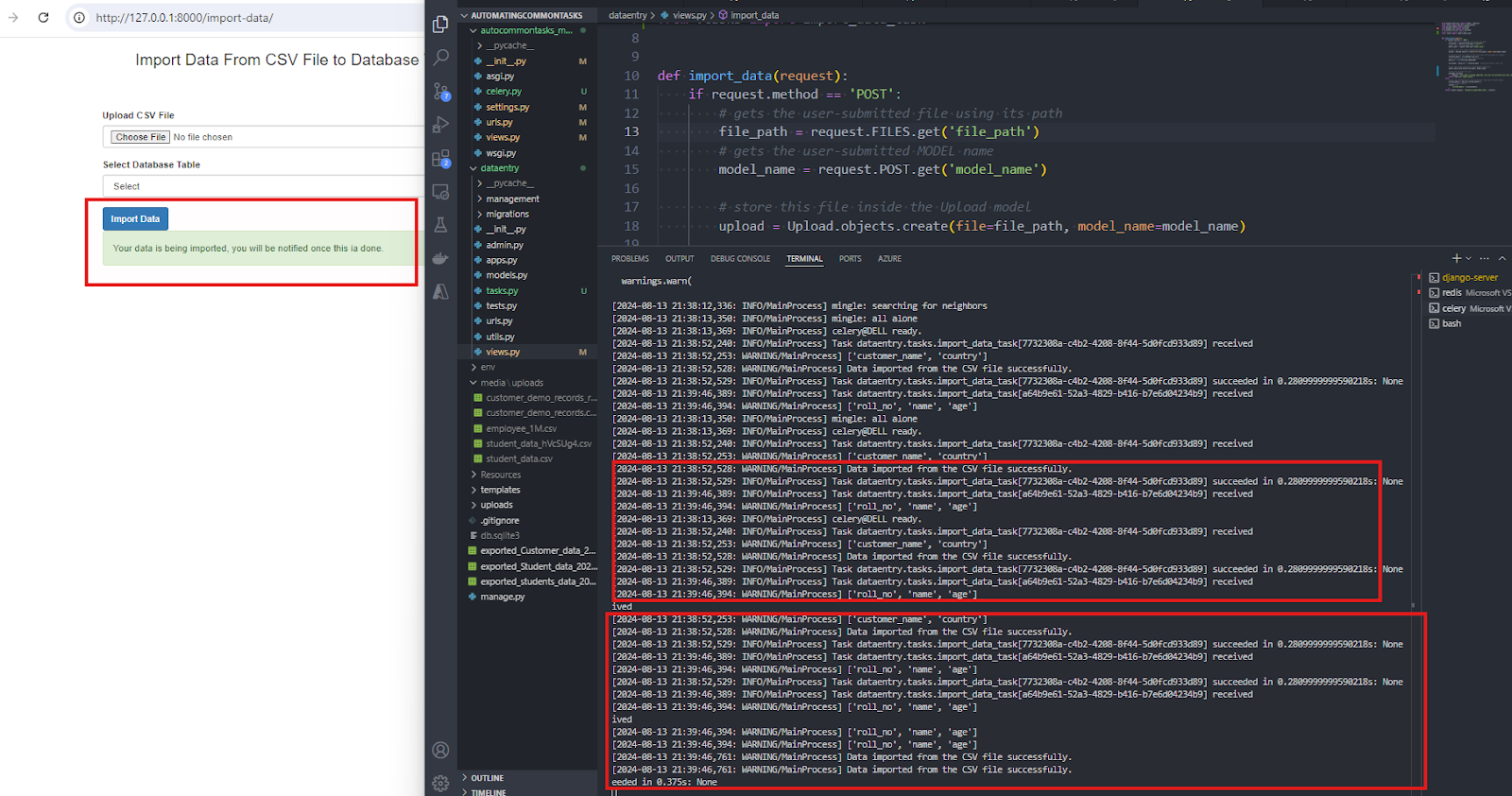This screenshot has height=796, width=1512.
Task: Click the browser reload icon
Action: 43,17
